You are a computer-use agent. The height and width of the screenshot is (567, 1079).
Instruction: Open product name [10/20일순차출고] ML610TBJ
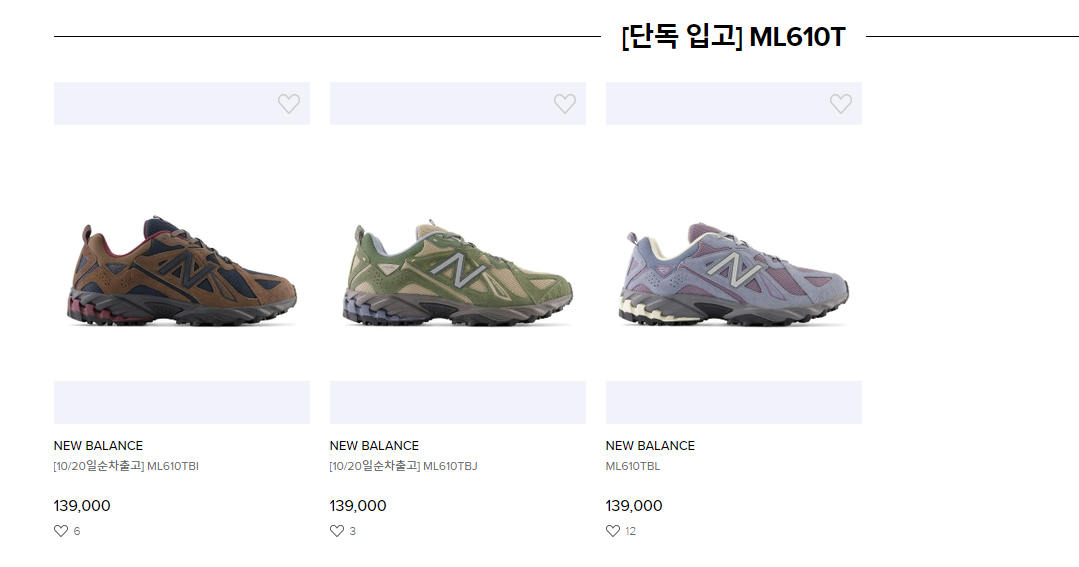[403, 466]
